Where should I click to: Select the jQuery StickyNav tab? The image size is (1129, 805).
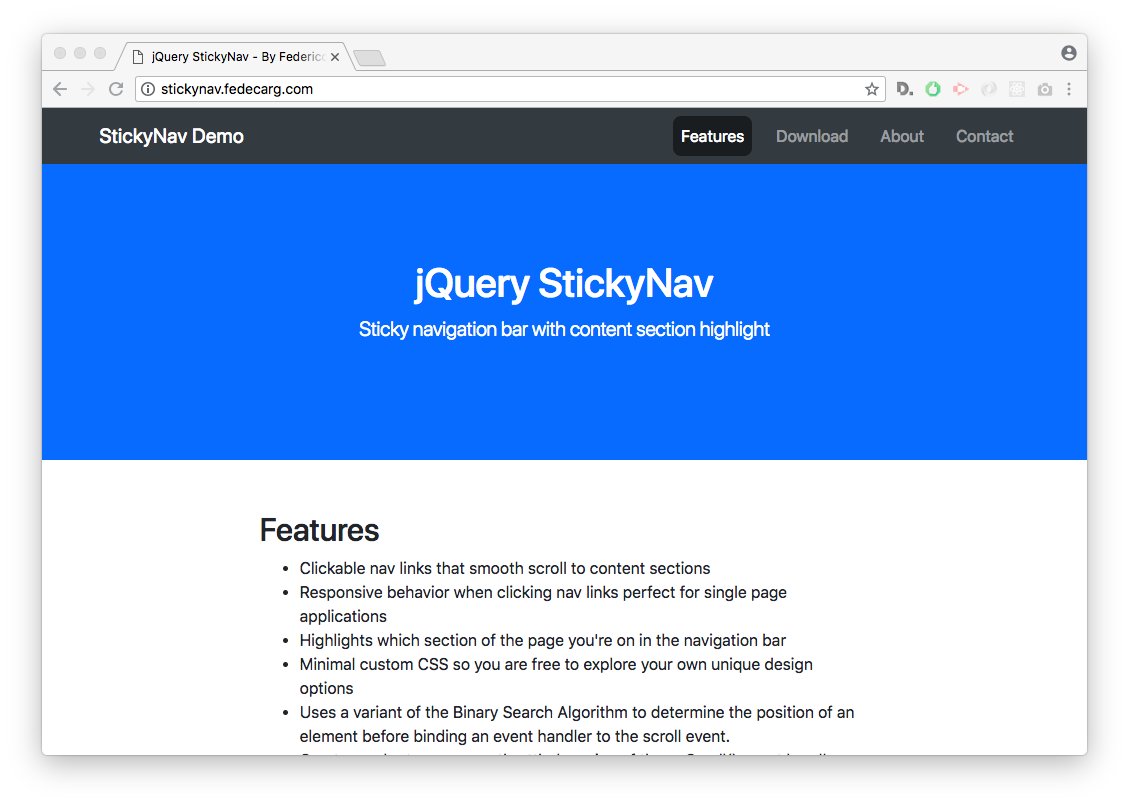(235, 57)
